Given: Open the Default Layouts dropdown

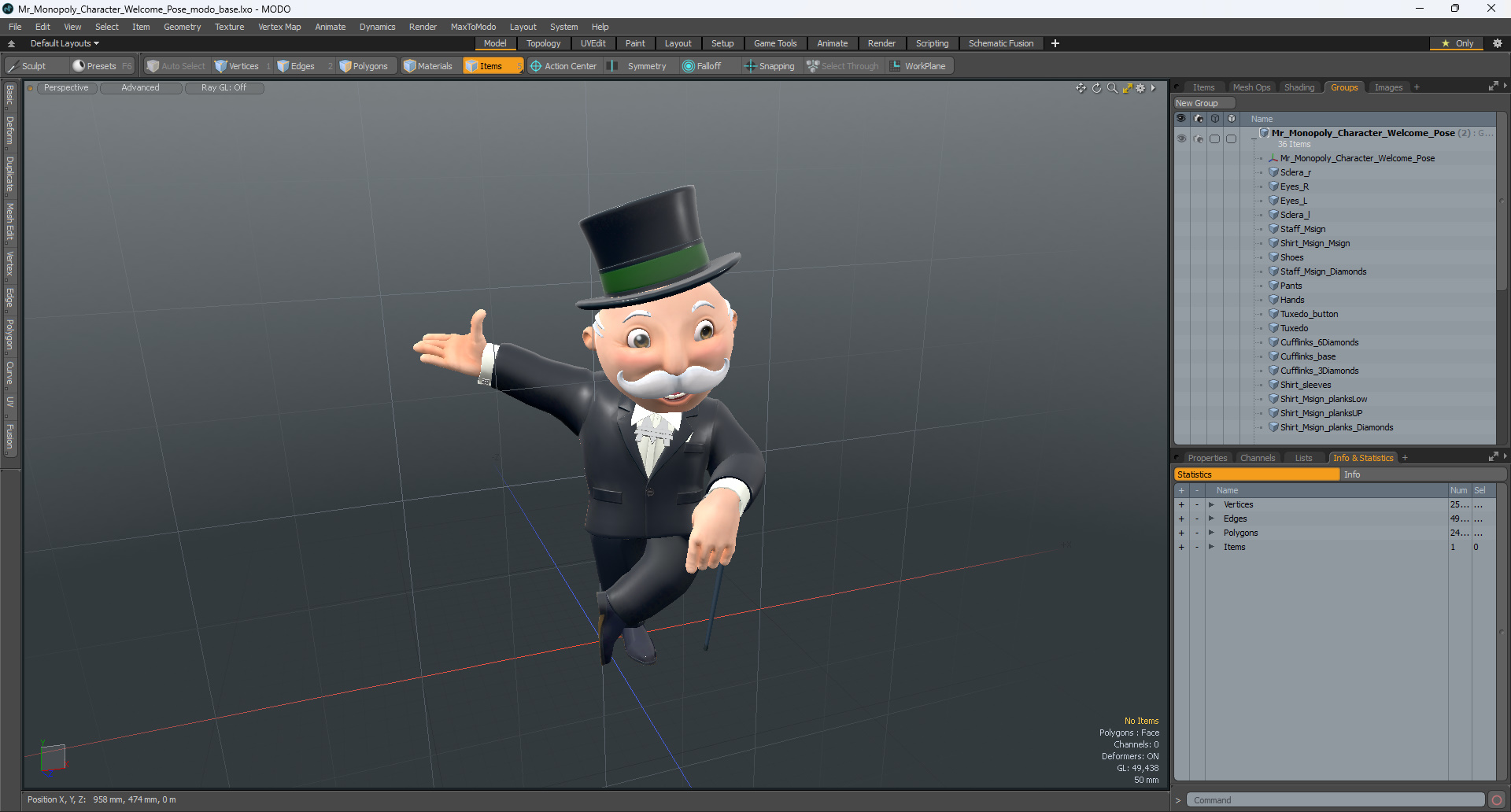Looking at the screenshot, I should point(65,43).
